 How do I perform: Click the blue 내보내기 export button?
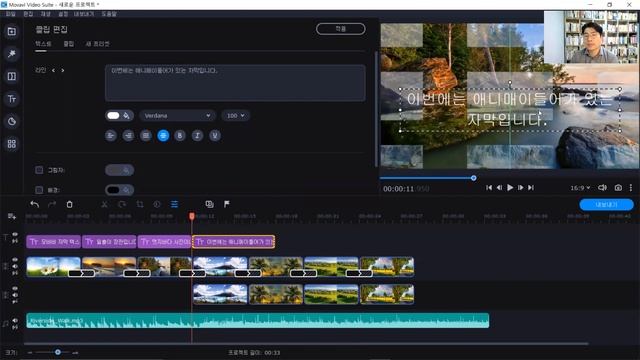point(607,204)
